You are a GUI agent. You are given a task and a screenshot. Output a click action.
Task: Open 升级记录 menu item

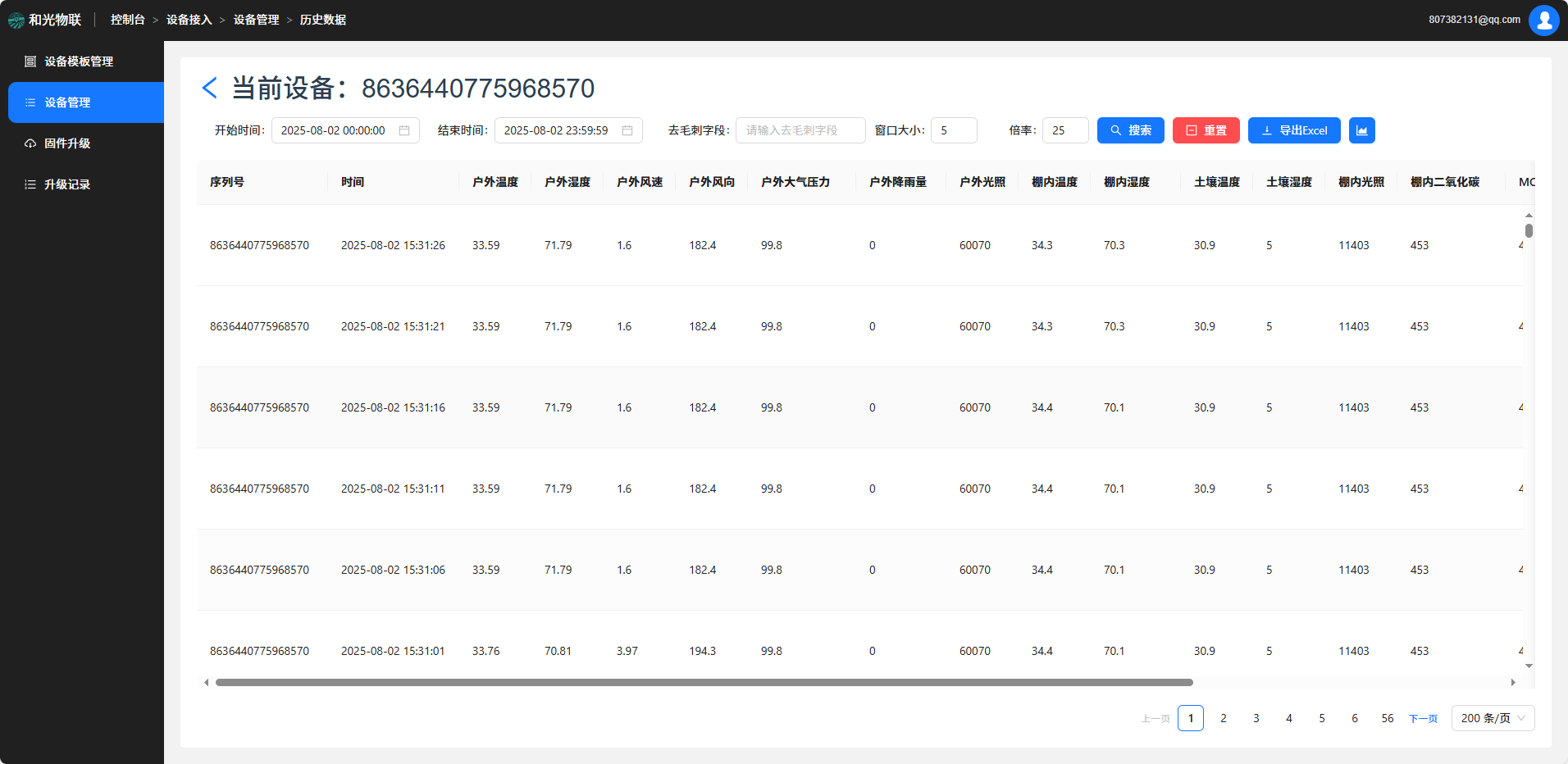pyautogui.click(x=82, y=184)
